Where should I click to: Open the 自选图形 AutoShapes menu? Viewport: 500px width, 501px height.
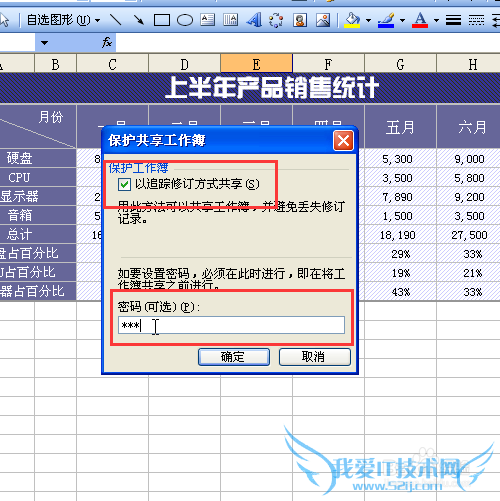(x=63, y=20)
